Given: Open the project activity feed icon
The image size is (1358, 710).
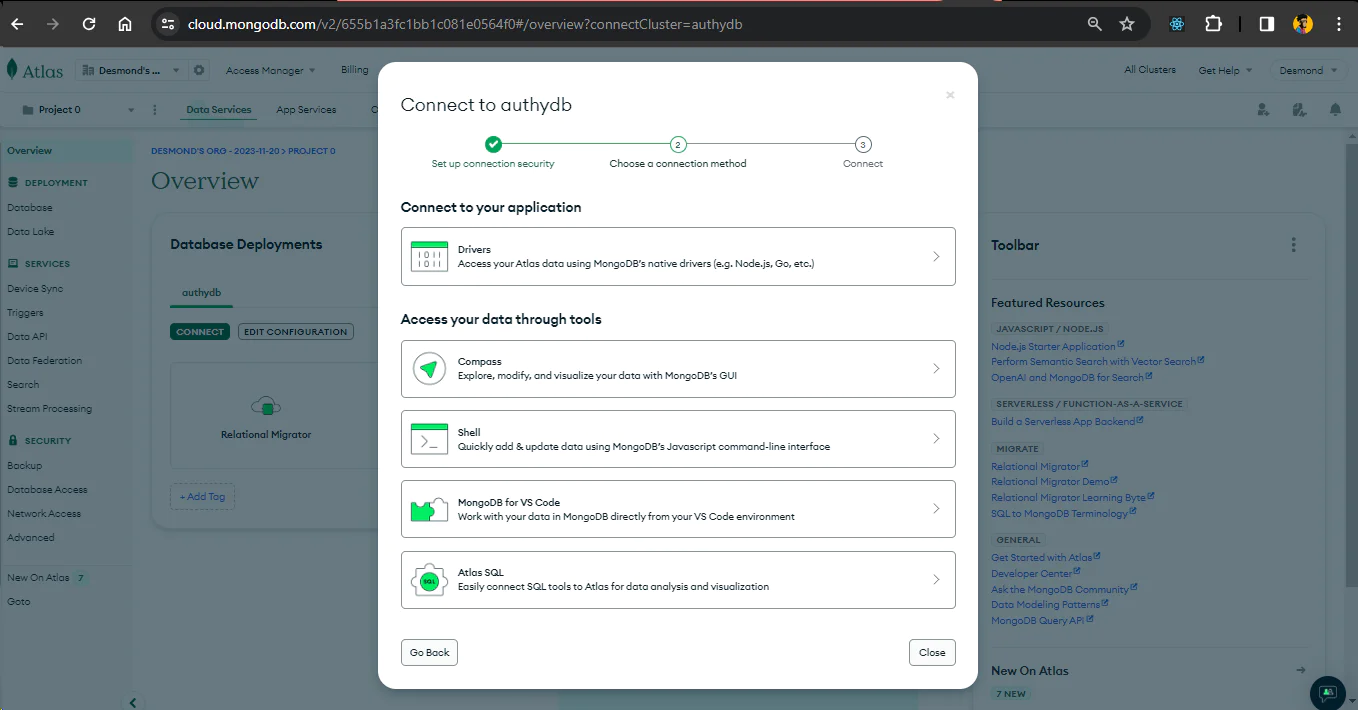Looking at the screenshot, I should pyautogui.click(x=1299, y=110).
